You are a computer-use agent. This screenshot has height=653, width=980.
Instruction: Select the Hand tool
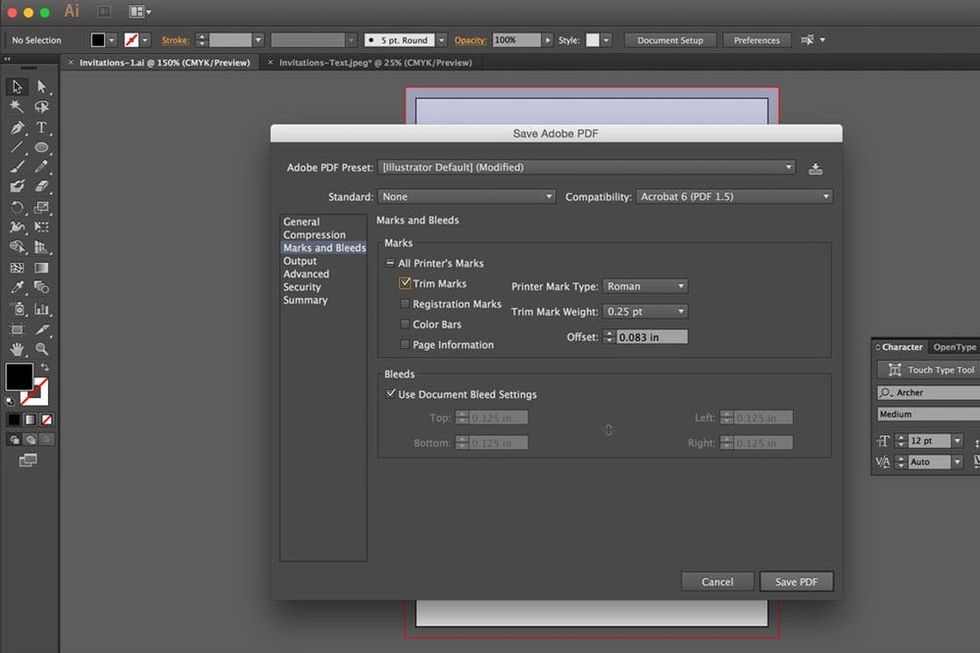click(x=17, y=349)
